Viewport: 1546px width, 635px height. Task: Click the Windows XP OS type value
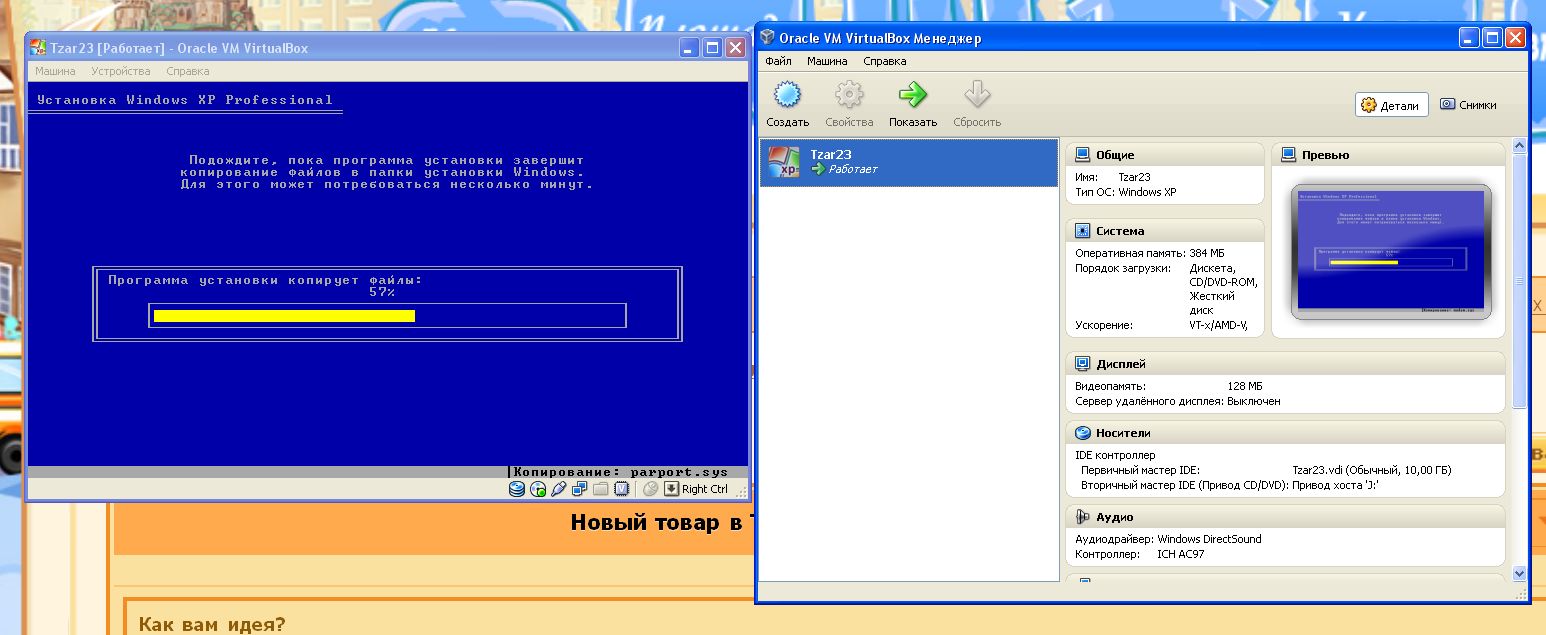(x=1148, y=192)
